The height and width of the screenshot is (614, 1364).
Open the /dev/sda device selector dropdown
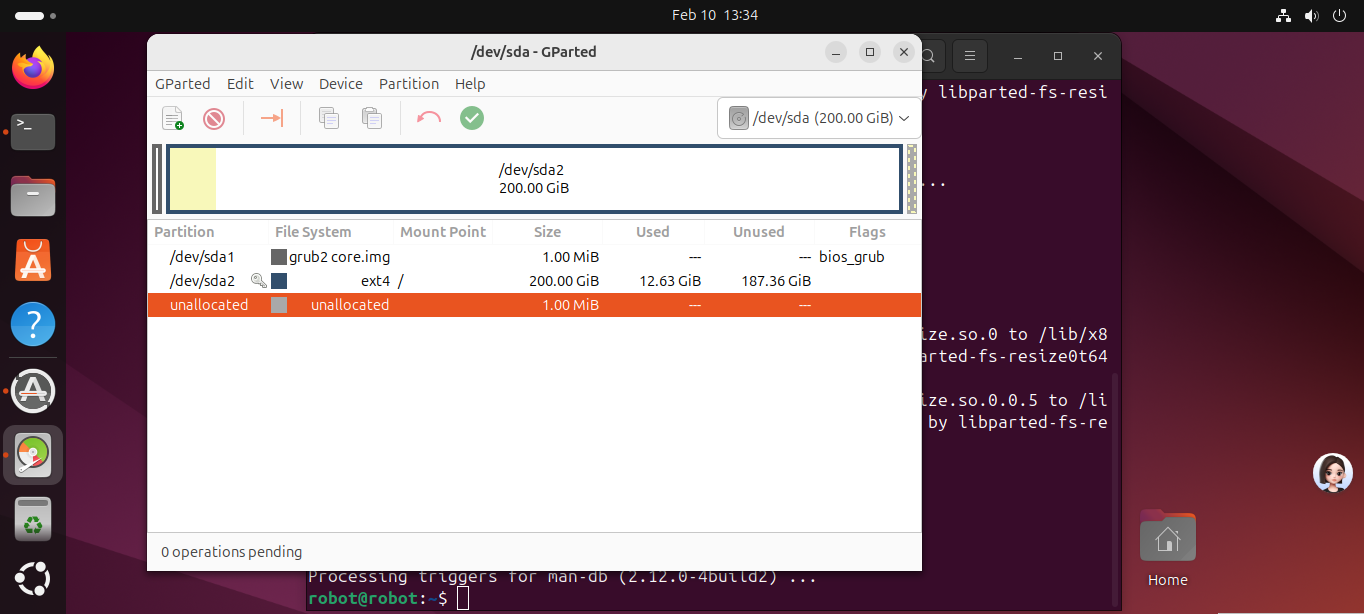click(x=819, y=118)
